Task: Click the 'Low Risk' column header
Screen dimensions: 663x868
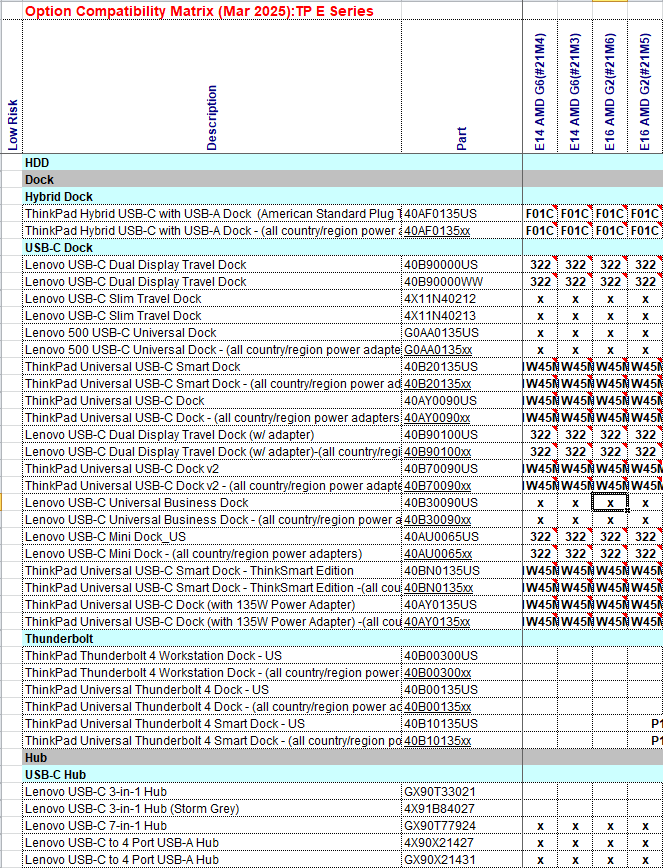Action: click(13, 125)
